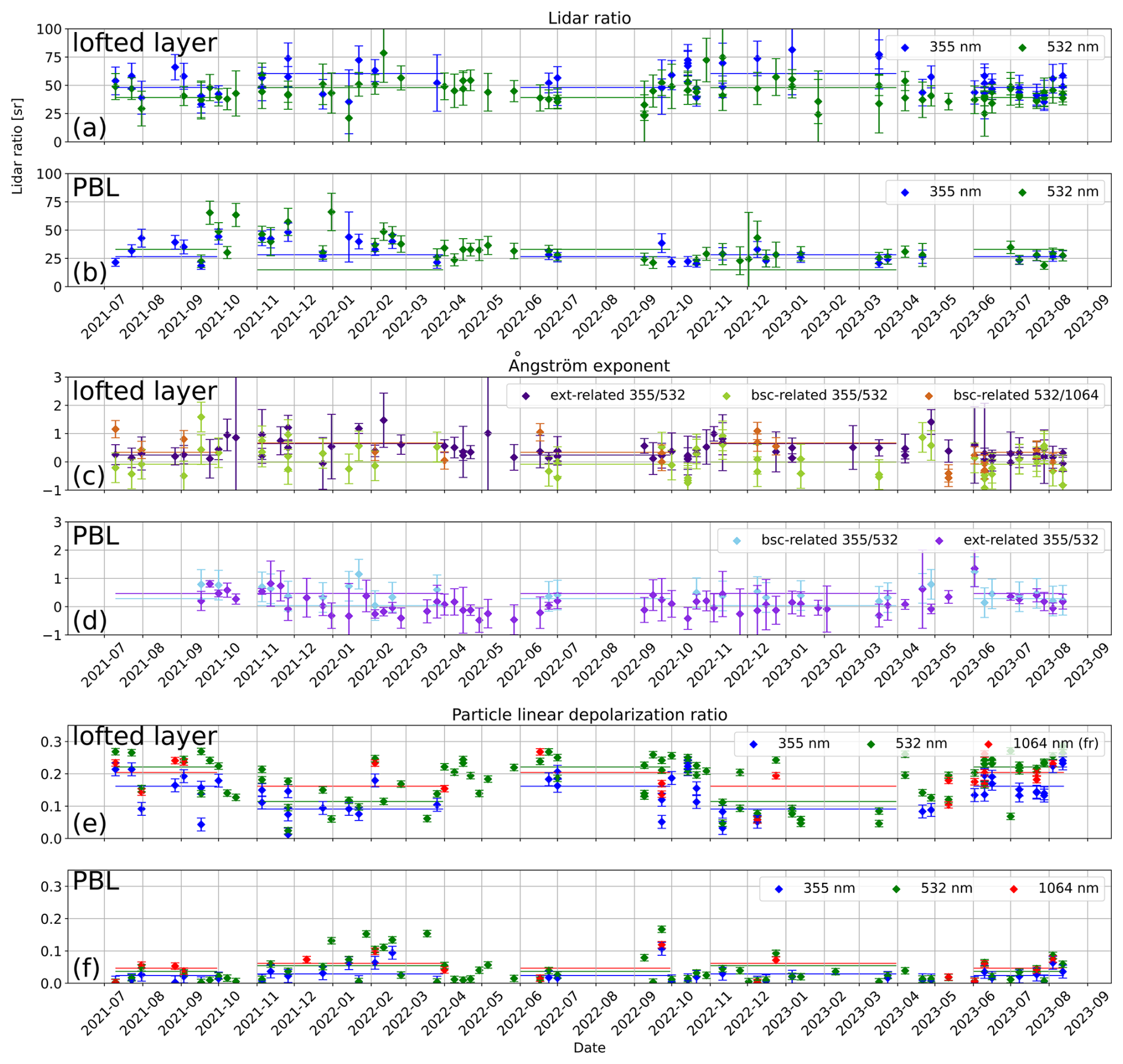Screen dimensions: 1123x1064
Task: Click the green 532 nm legend marker in panel (b)
Action: click(x=1022, y=192)
